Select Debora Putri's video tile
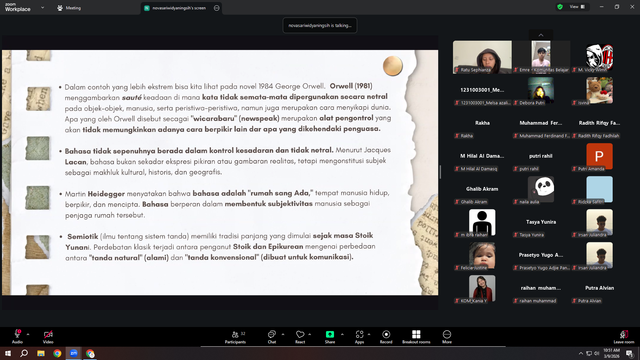The image size is (640, 360). (x=541, y=90)
